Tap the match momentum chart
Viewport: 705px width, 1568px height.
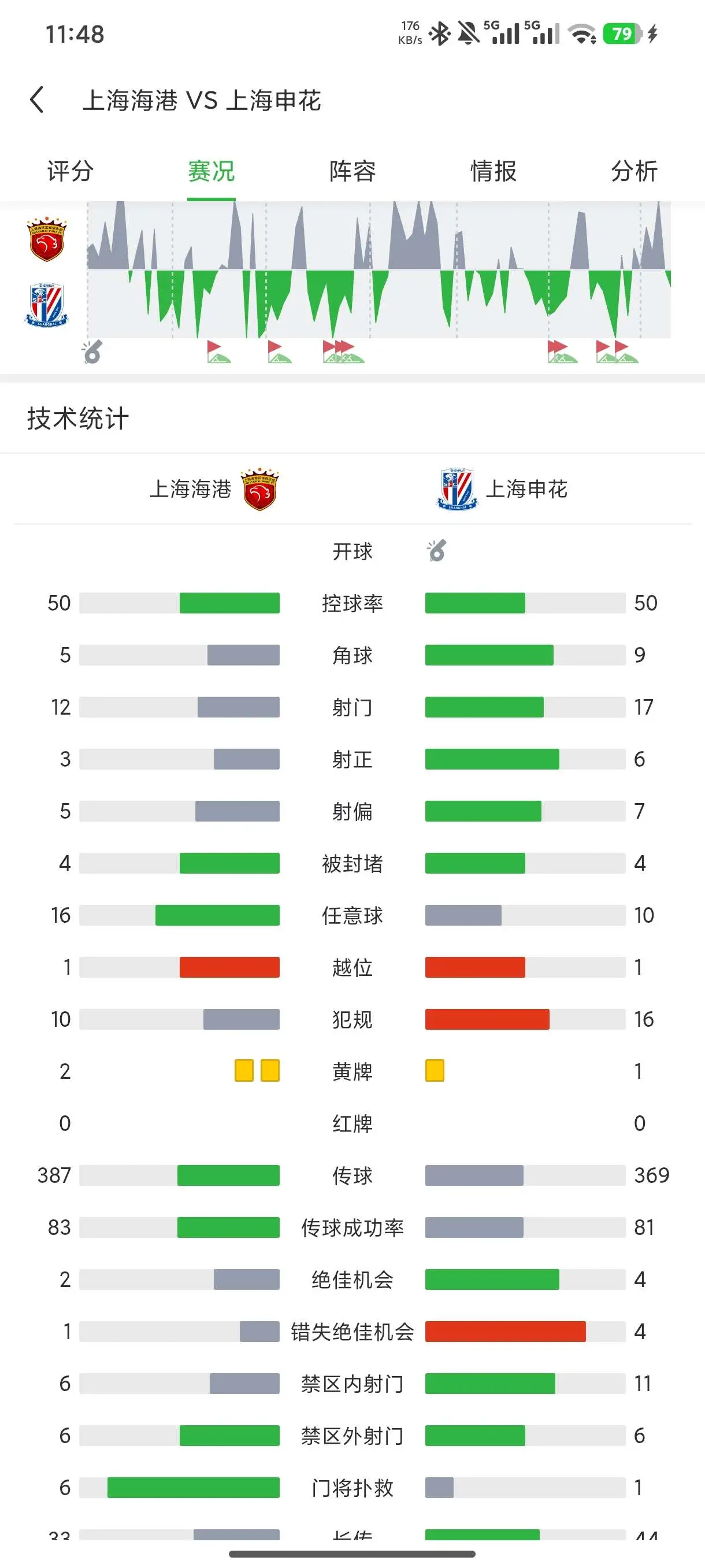click(x=379, y=269)
